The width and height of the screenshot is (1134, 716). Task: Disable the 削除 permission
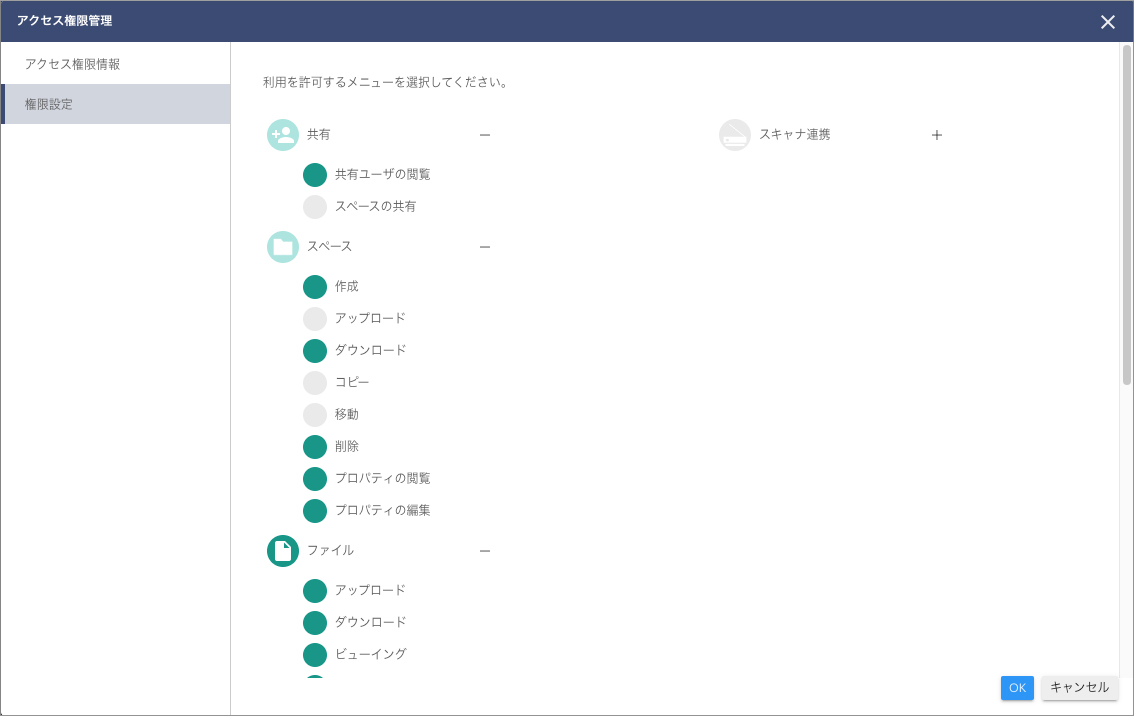tap(314, 446)
